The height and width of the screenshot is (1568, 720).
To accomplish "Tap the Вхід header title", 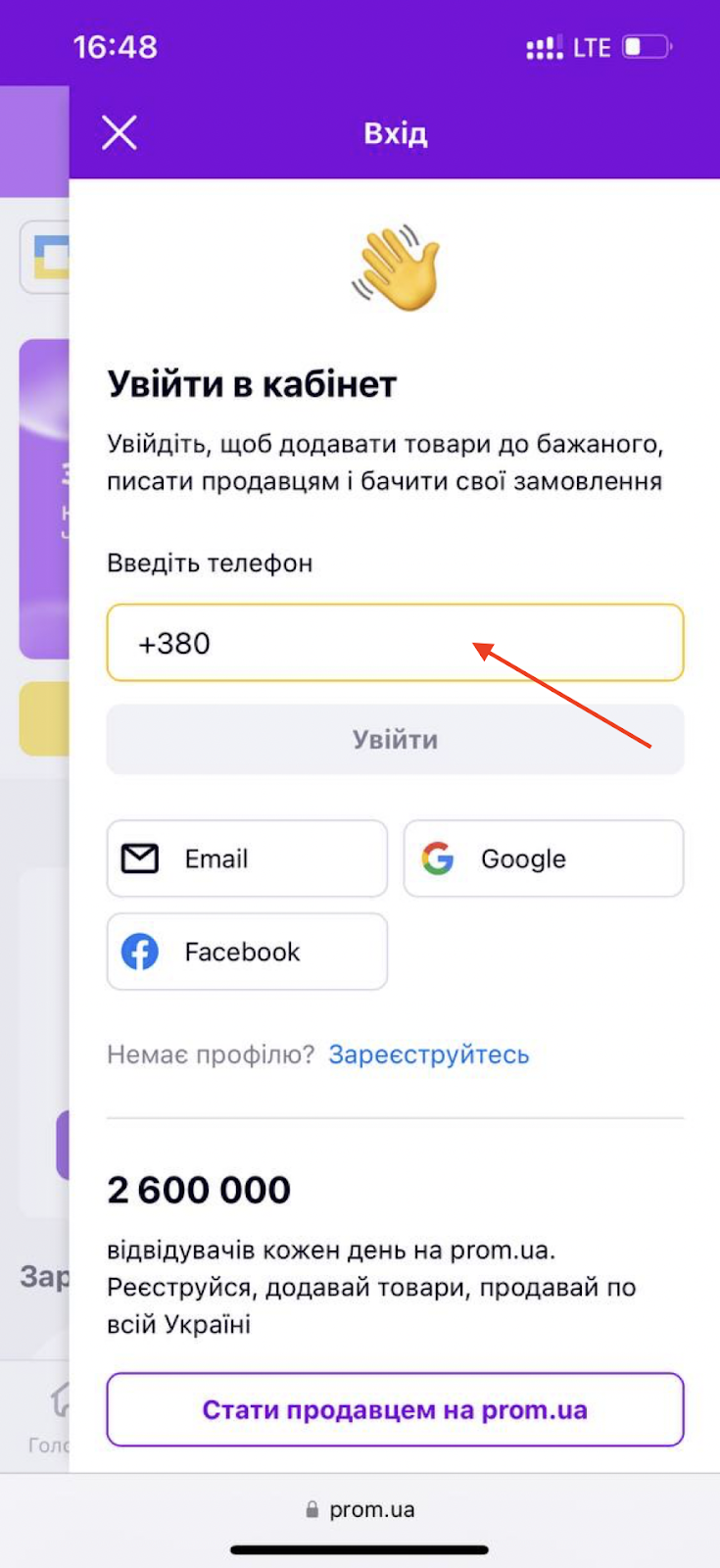I will pos(396,132).
